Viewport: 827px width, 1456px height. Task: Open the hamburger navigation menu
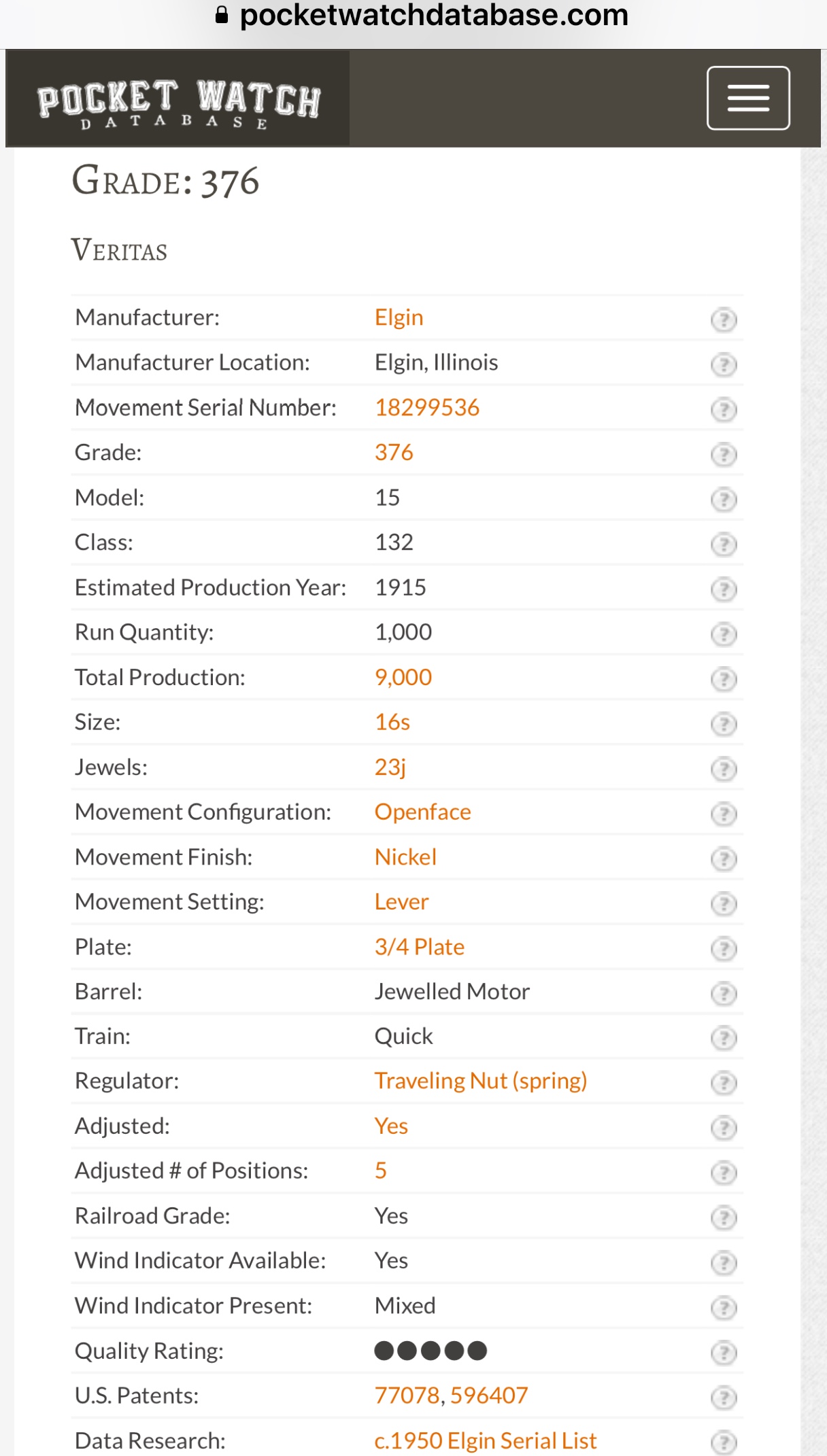[747, 98]
